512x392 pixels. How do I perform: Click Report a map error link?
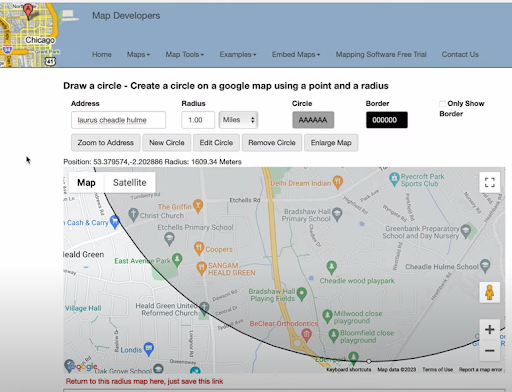coord(480,370)
